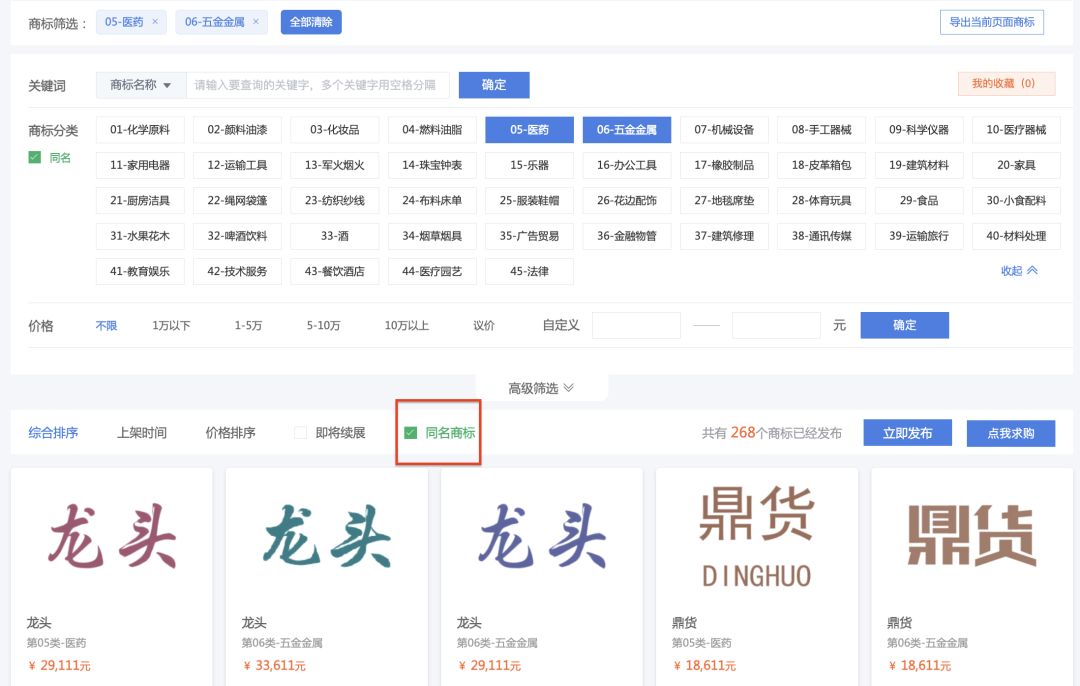
Task: Select category 33-酒
Action: pos(335,236)
